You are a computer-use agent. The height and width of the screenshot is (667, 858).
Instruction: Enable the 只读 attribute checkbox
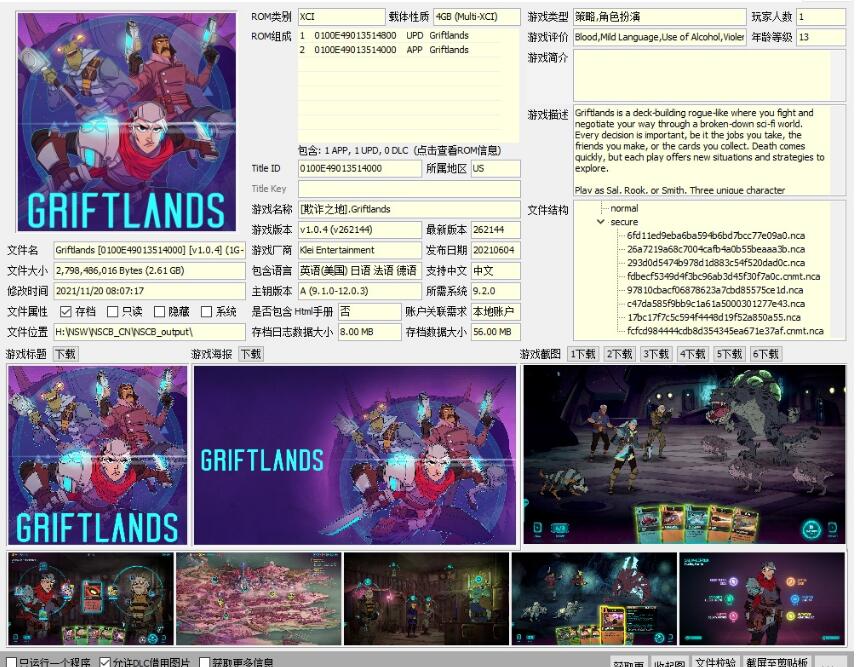[x=113, y=311]
